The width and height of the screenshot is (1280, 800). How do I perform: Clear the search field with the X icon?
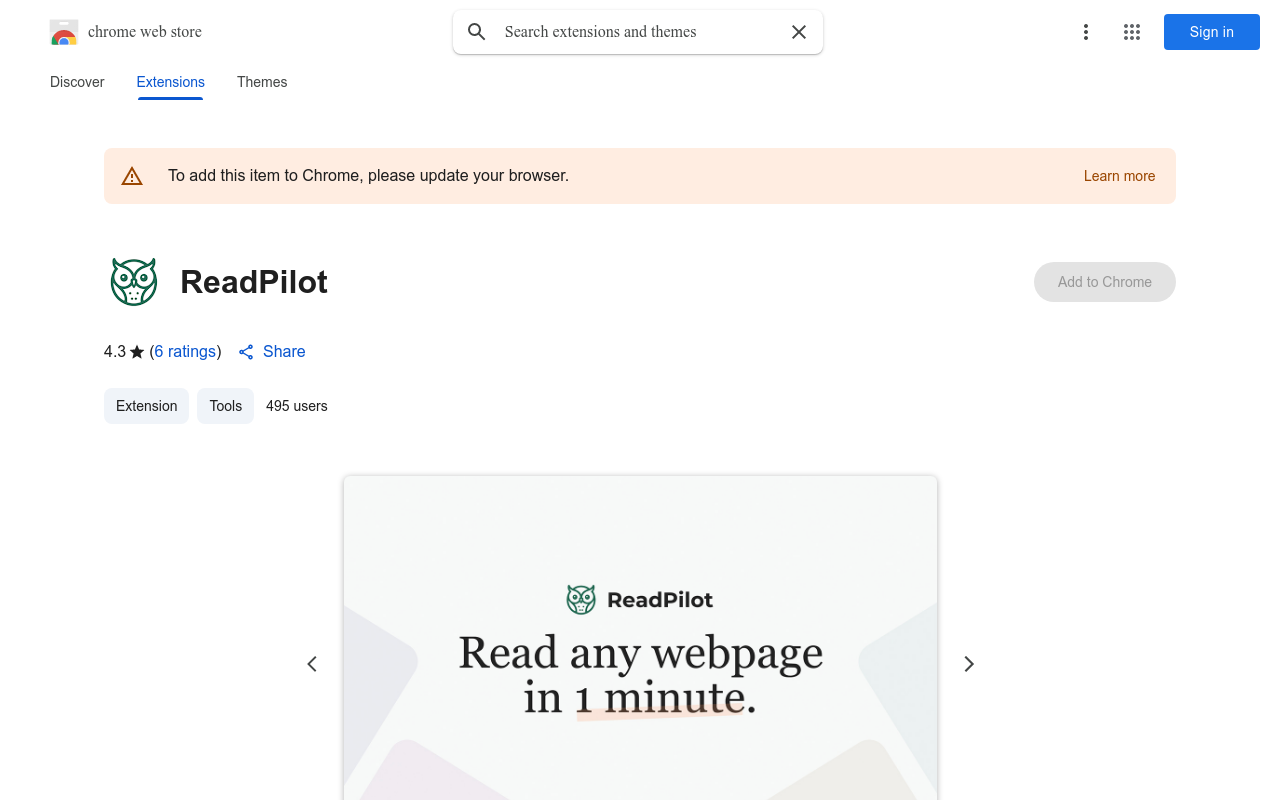click(x=799, y=32)
